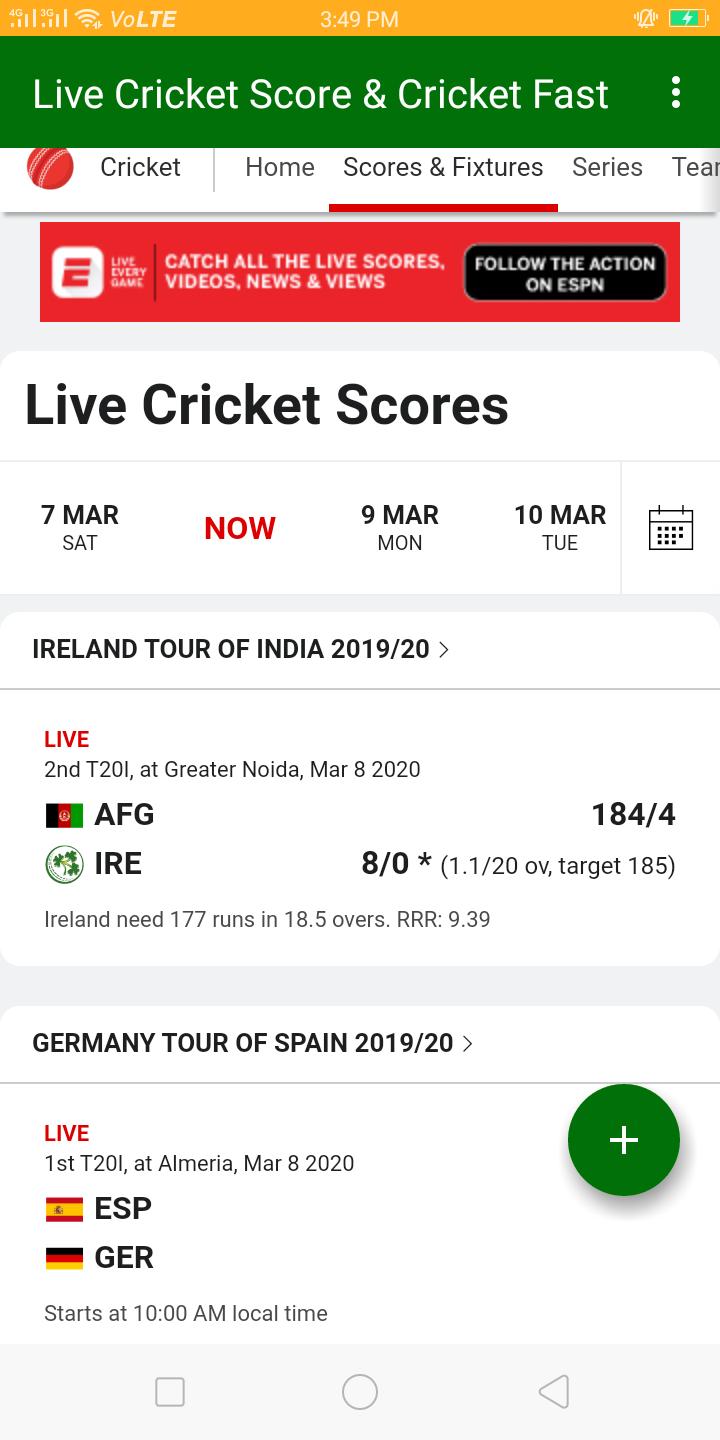720x1440 pixels.
Task: Select the 10 MAR TUE date
Action: click(x=560, y=528)
